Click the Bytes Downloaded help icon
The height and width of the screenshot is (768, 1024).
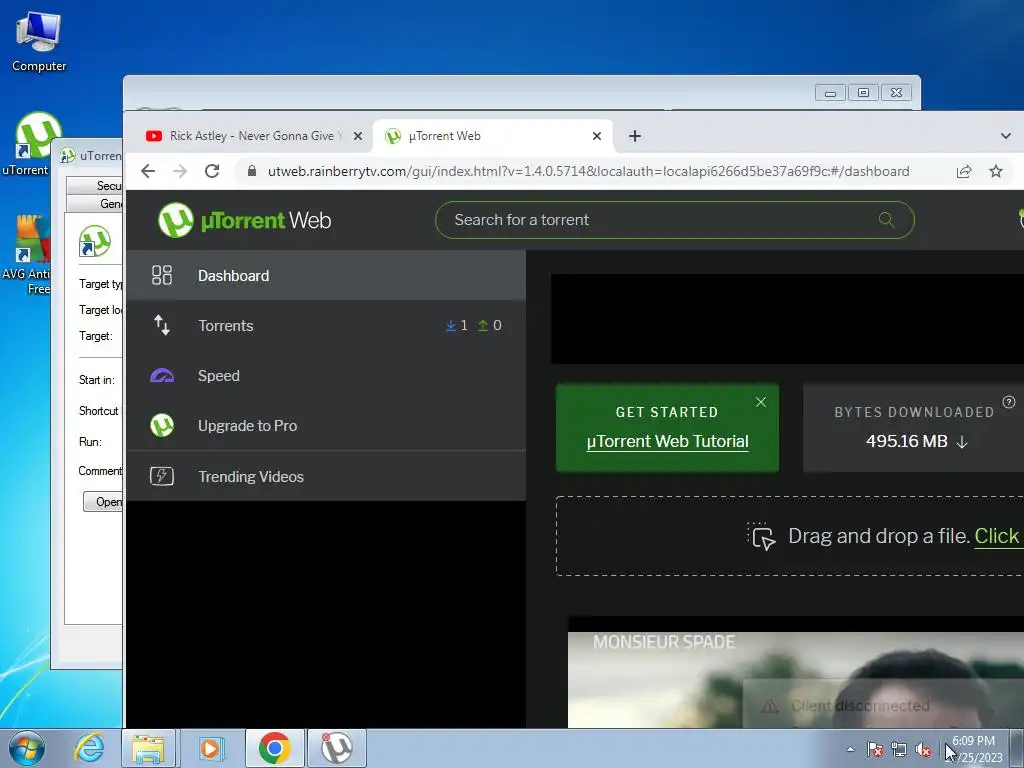tap(1009, 402)
